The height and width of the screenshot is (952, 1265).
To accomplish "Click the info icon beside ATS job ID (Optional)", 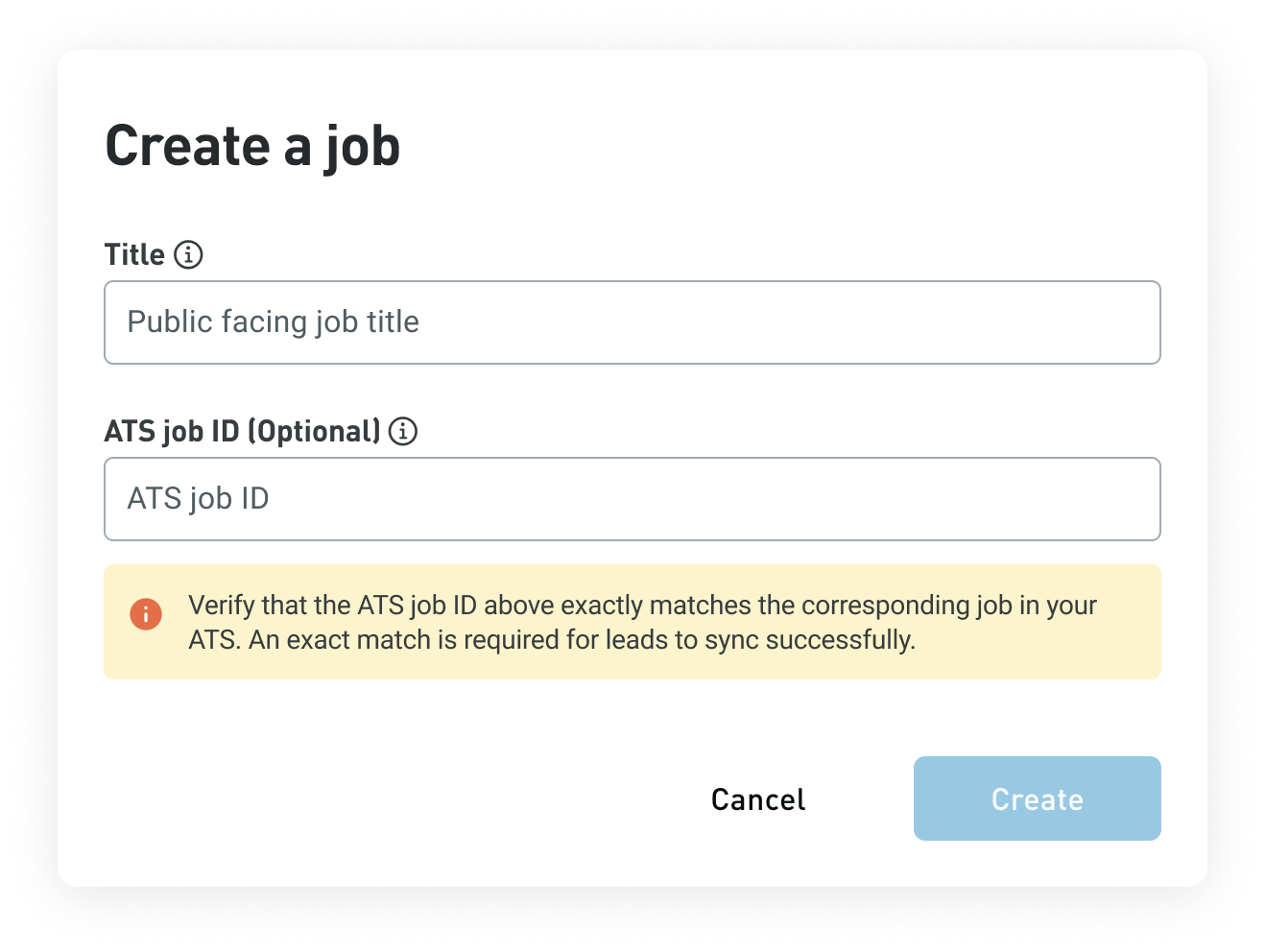I will (403, 431).
